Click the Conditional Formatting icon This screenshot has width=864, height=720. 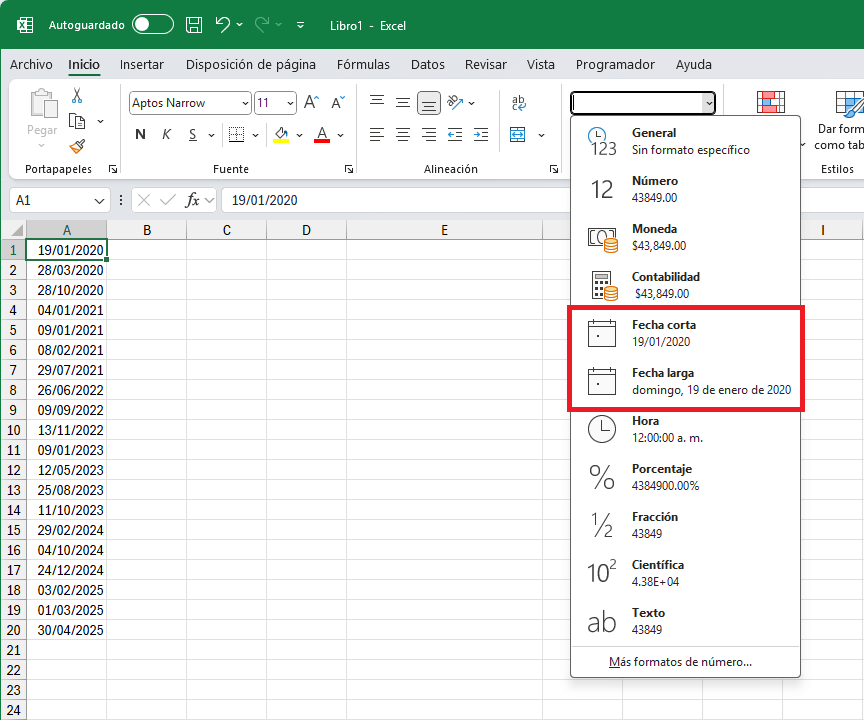tap(770, 102)
